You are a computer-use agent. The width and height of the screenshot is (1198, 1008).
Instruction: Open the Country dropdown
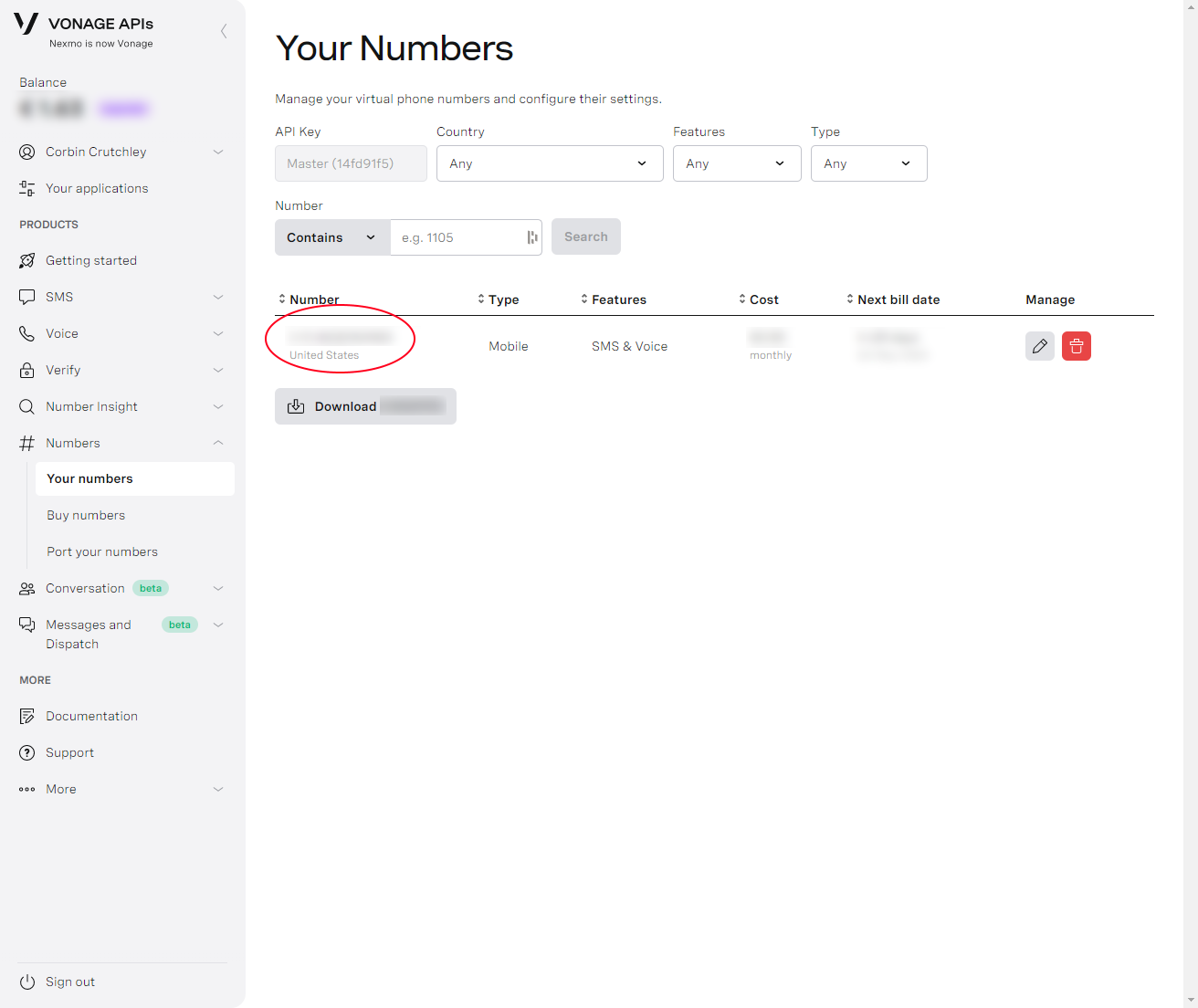pyautogui.click(x=550, y=163)
